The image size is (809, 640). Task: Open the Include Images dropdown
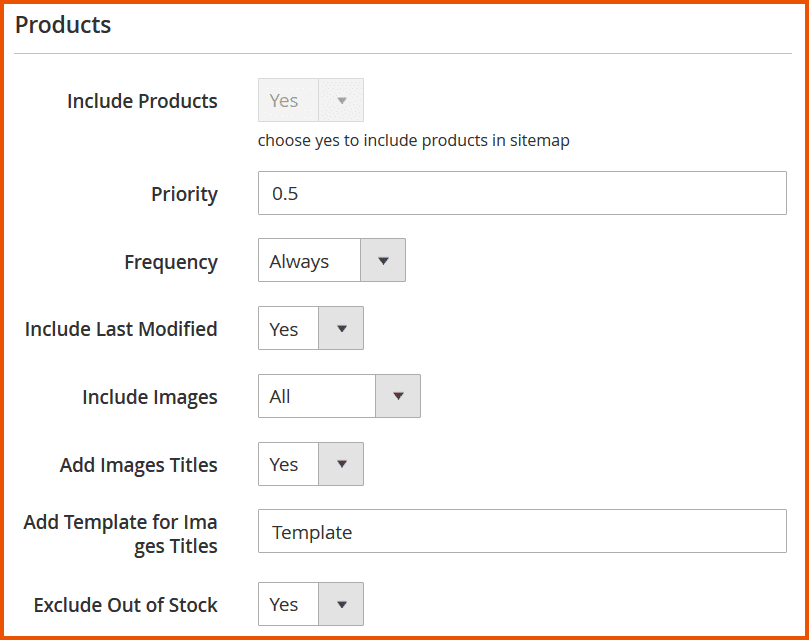pos(338,396)
